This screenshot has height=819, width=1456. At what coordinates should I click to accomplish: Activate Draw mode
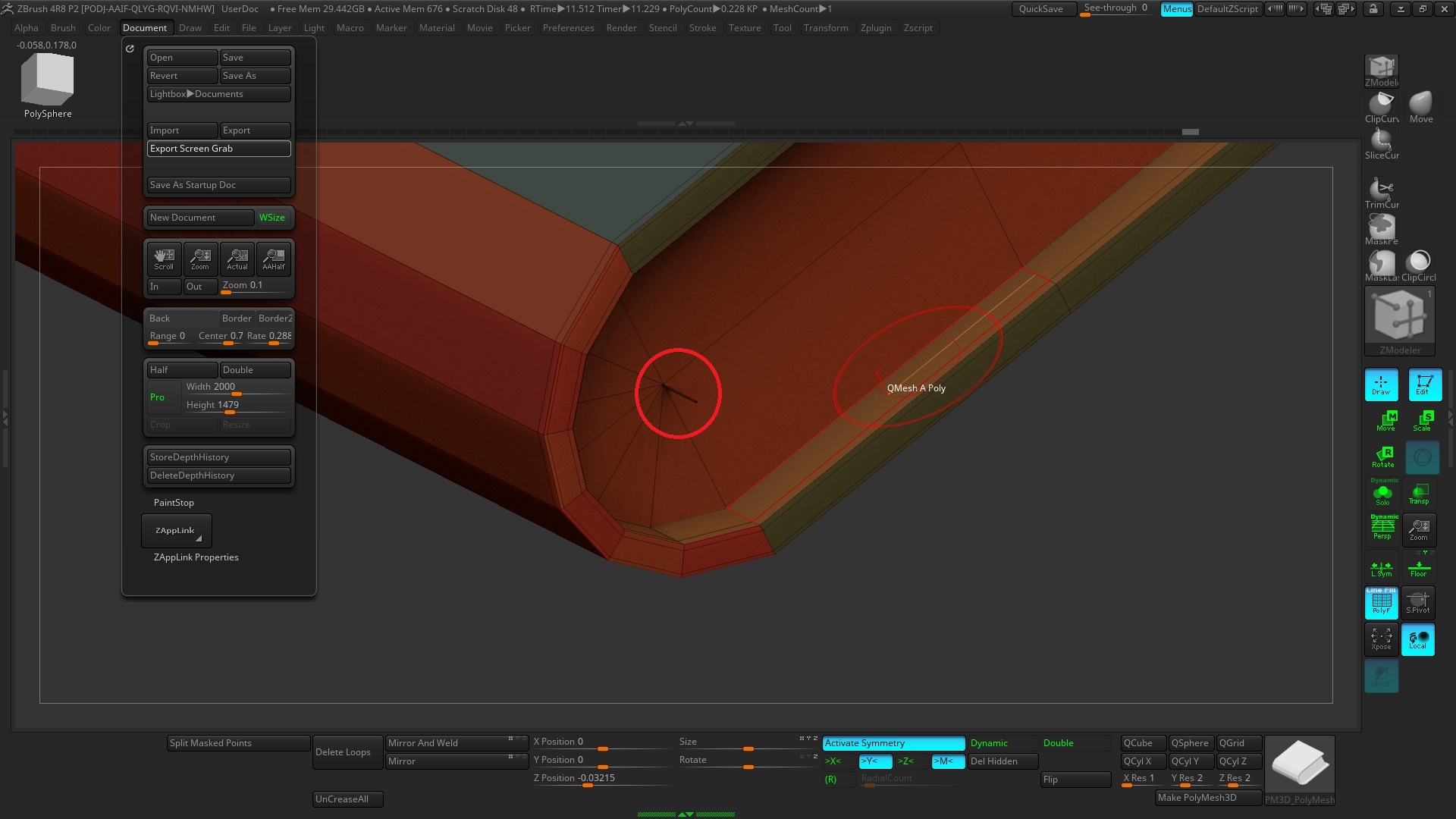pos(1381,384)
